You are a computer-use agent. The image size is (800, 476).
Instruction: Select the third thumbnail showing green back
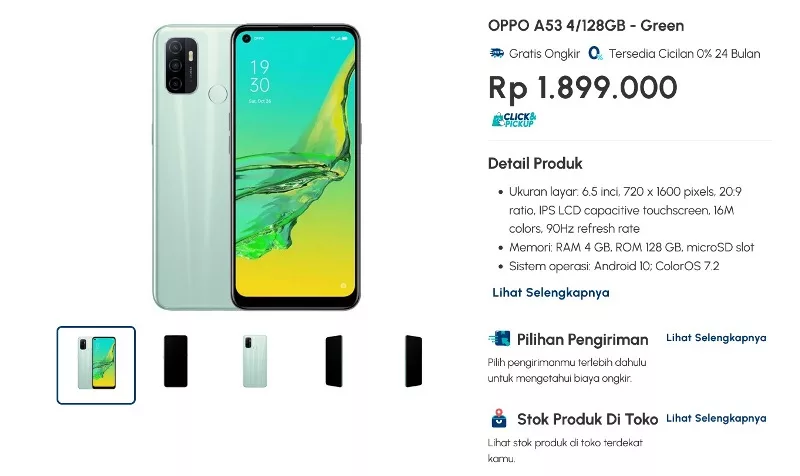(255, 361)
